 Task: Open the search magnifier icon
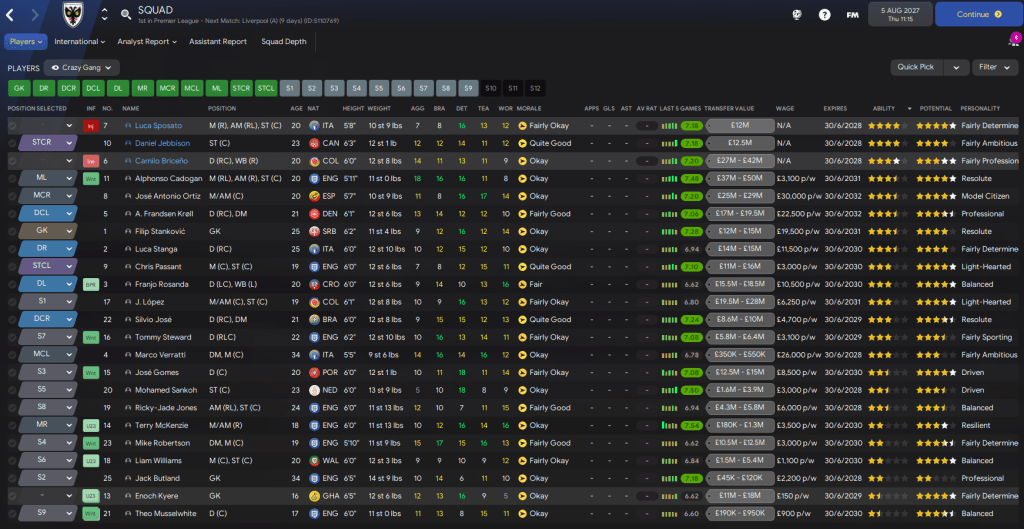pyautogui.click(x=125, y=15)
